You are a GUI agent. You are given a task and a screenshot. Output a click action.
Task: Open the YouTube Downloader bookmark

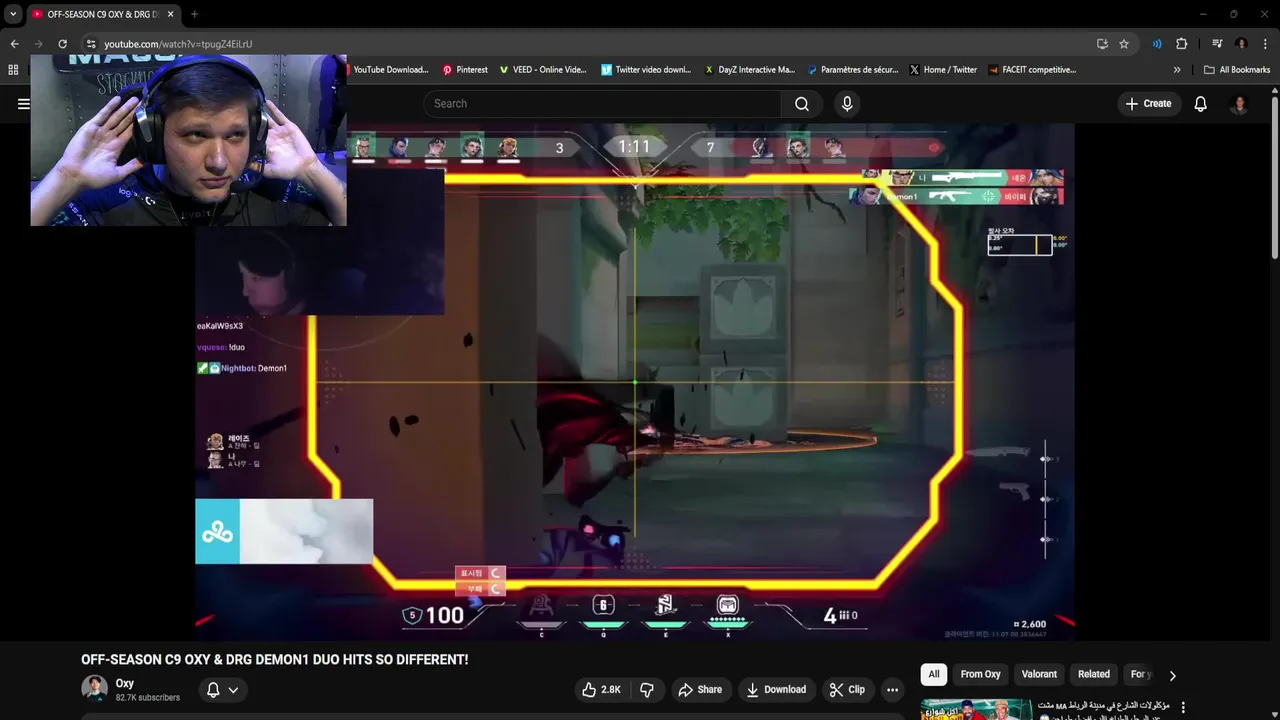point(390,70)
